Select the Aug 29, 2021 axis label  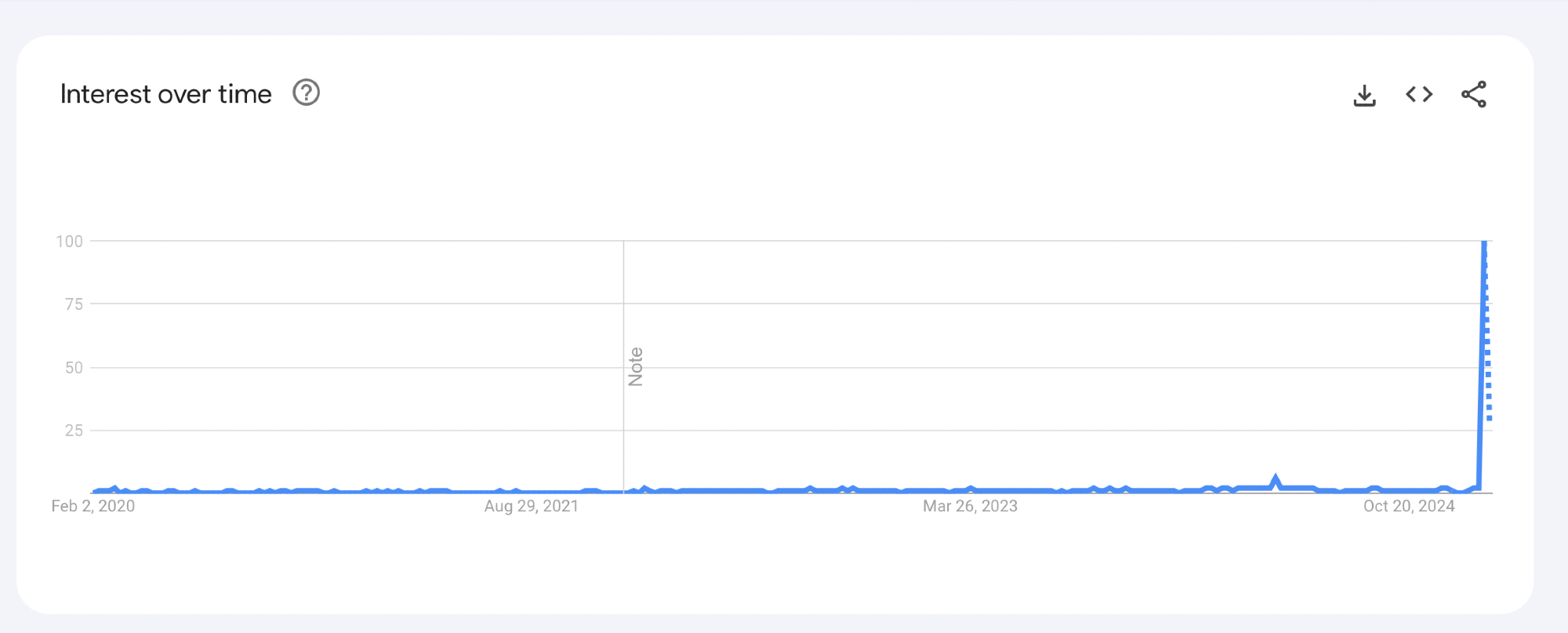(532, 506)
